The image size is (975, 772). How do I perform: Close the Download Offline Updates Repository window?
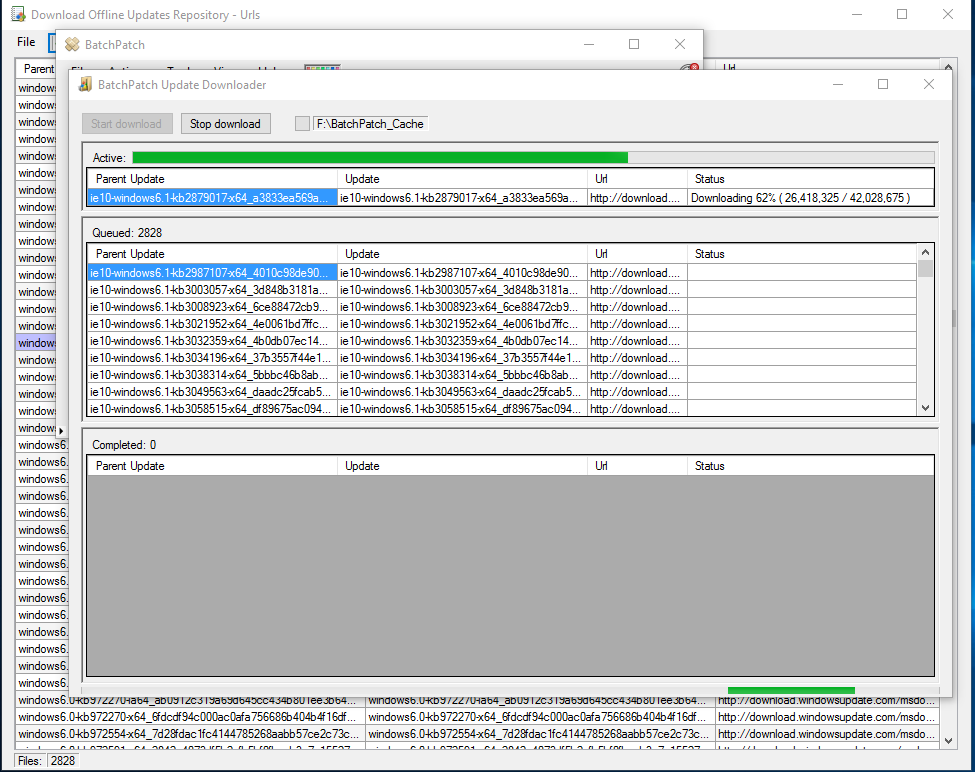click(x=948, y=14)
